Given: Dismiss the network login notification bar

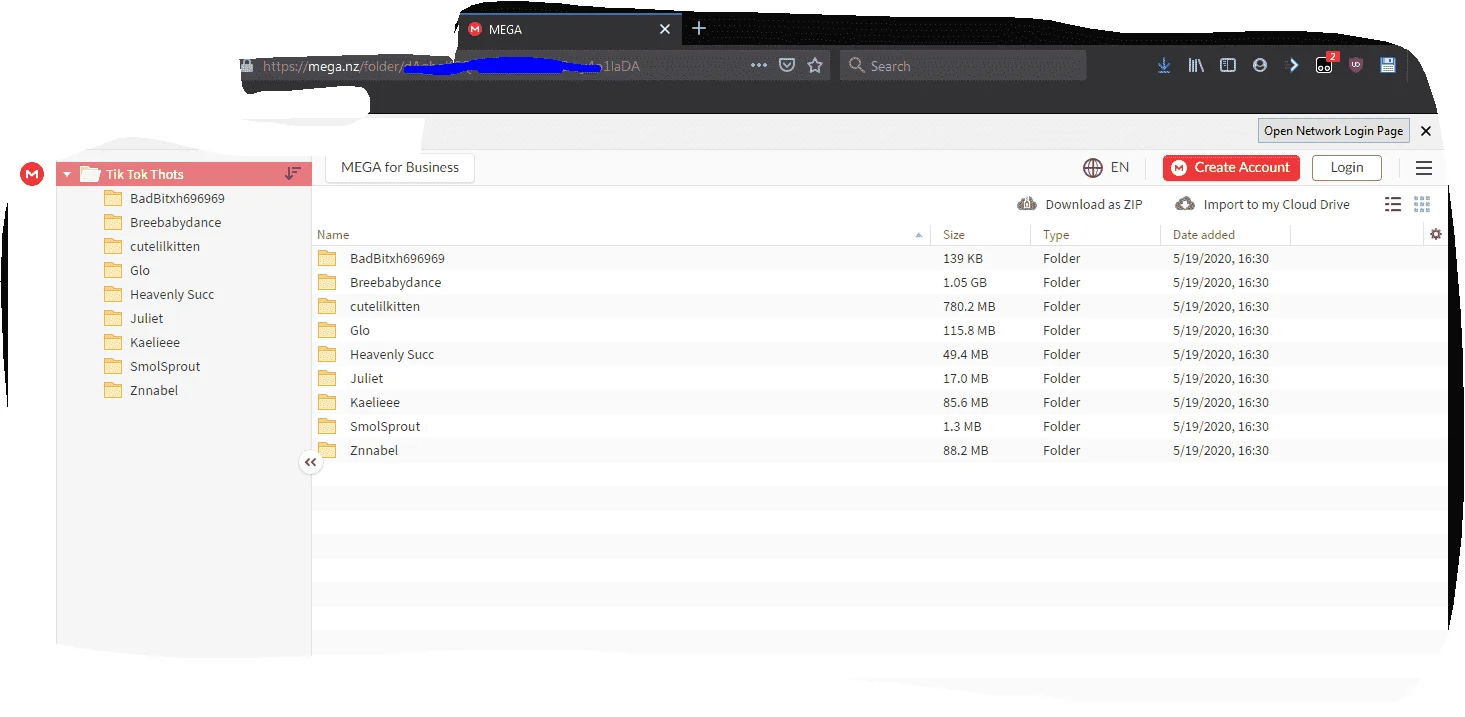Looking at the screenshot, I should [1426, 131].
